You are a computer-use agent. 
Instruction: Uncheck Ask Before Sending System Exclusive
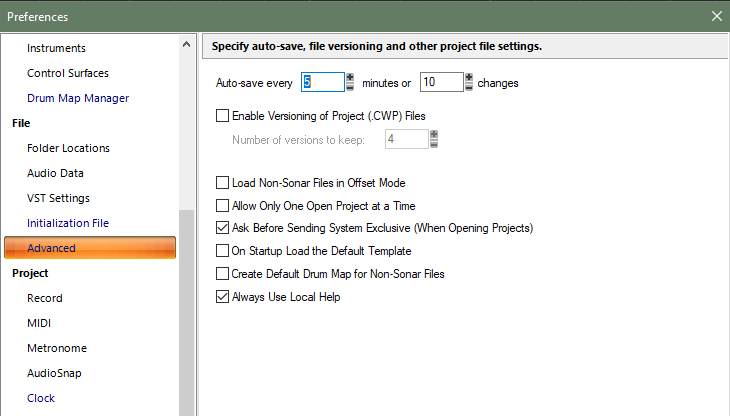tap(223, 228)
